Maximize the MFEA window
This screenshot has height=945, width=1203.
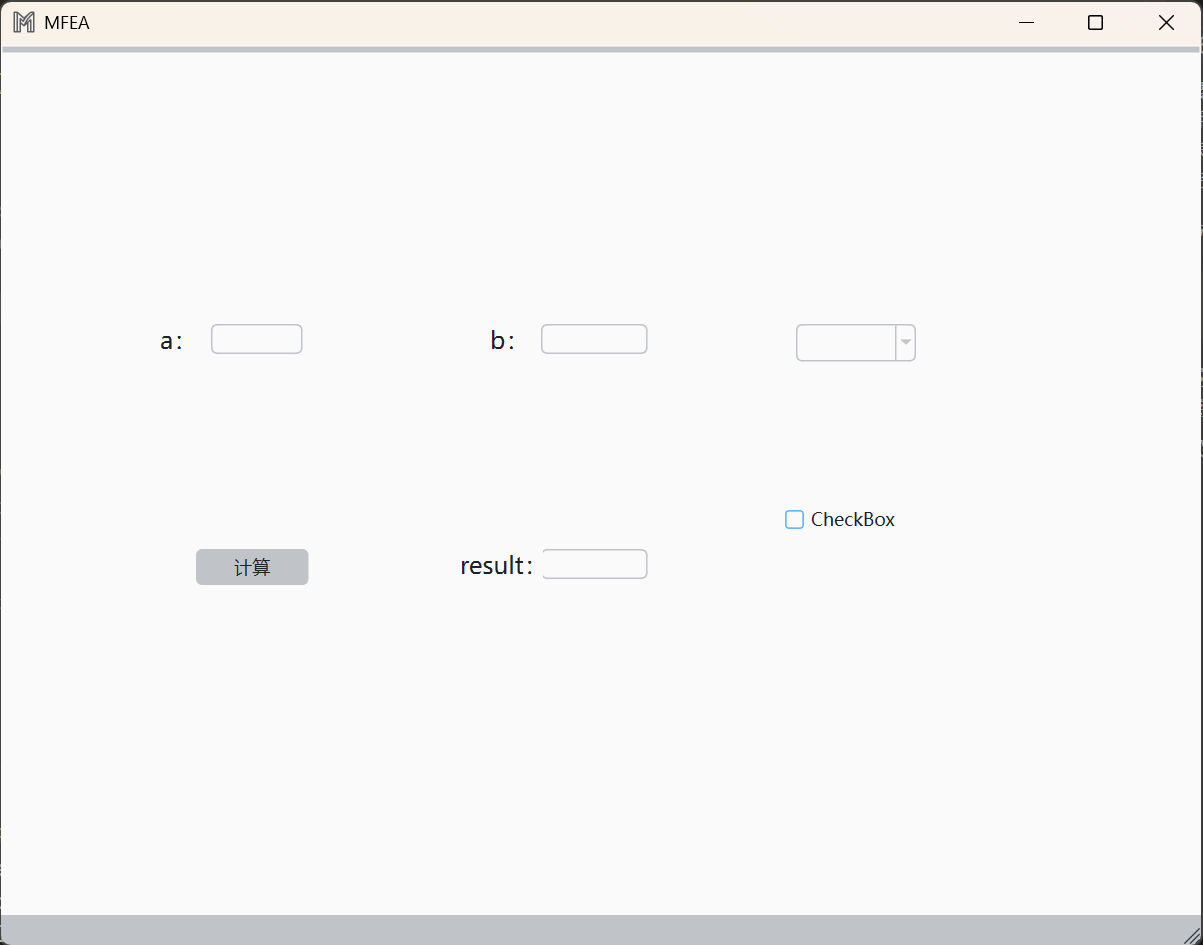1095,23
